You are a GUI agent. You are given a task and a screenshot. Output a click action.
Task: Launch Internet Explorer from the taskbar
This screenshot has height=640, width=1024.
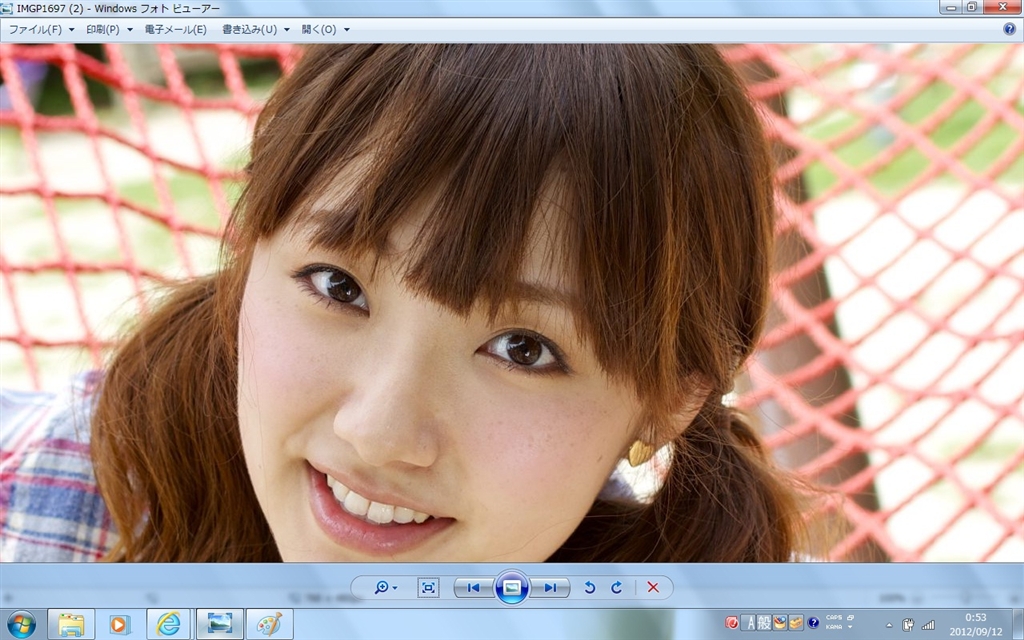168,624
